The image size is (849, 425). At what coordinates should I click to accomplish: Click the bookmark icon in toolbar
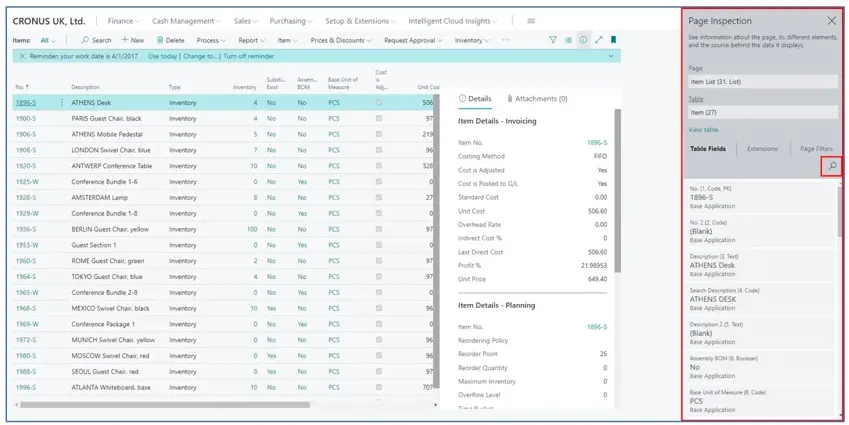(613, 40)
